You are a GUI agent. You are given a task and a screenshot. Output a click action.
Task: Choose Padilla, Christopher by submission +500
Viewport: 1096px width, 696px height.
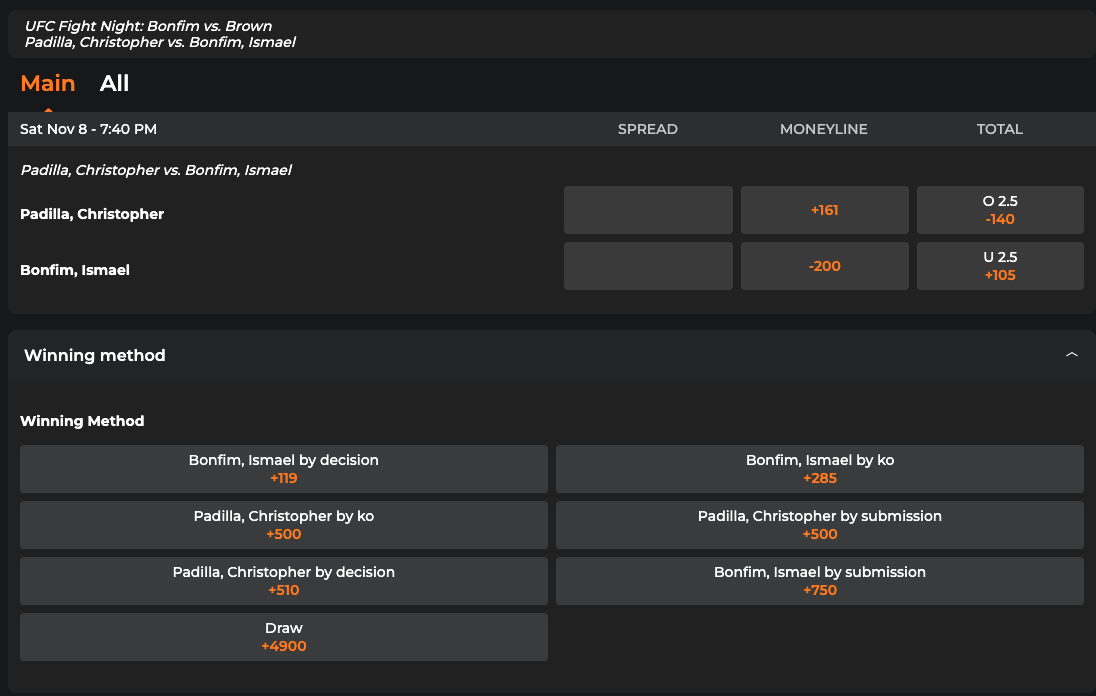point(820,525)
